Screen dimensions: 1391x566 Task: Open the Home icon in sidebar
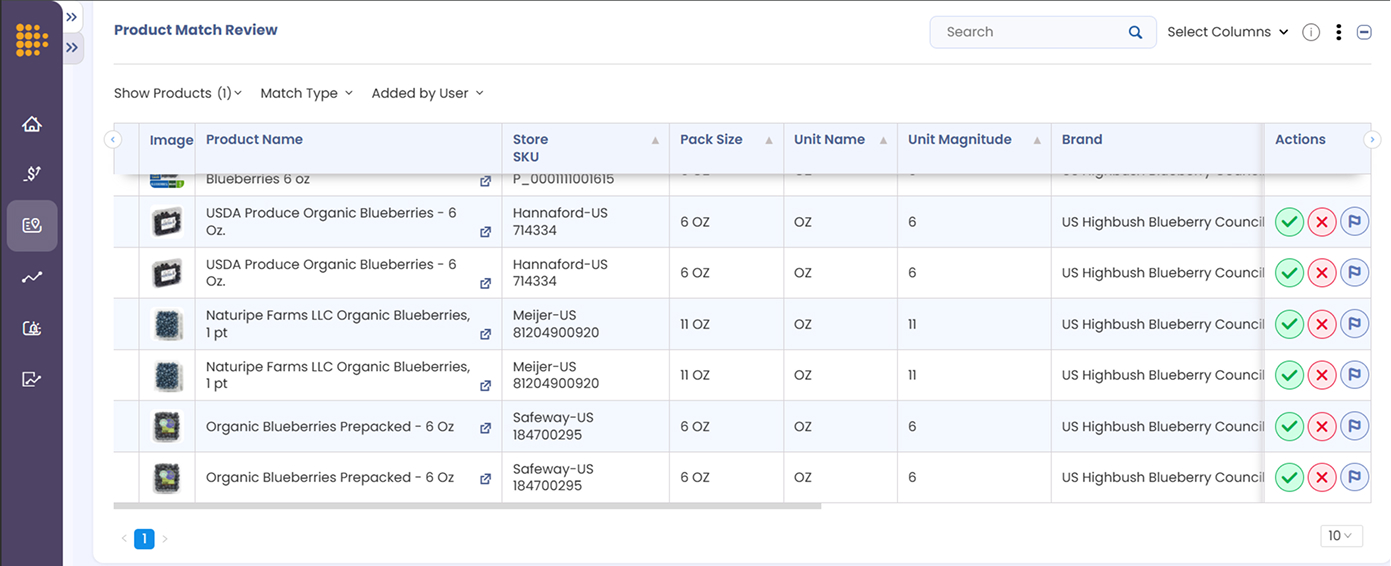(x=32, y=124)
